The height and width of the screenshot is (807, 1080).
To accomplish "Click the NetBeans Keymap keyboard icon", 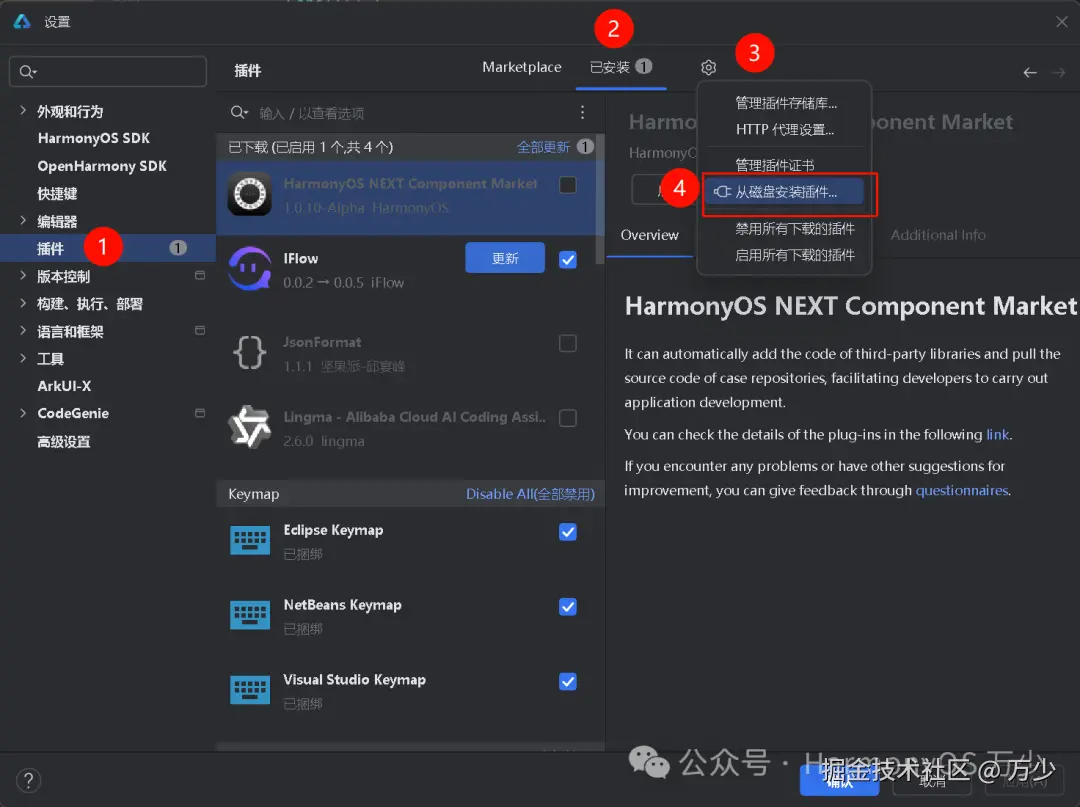I will [x=250, y=616].
